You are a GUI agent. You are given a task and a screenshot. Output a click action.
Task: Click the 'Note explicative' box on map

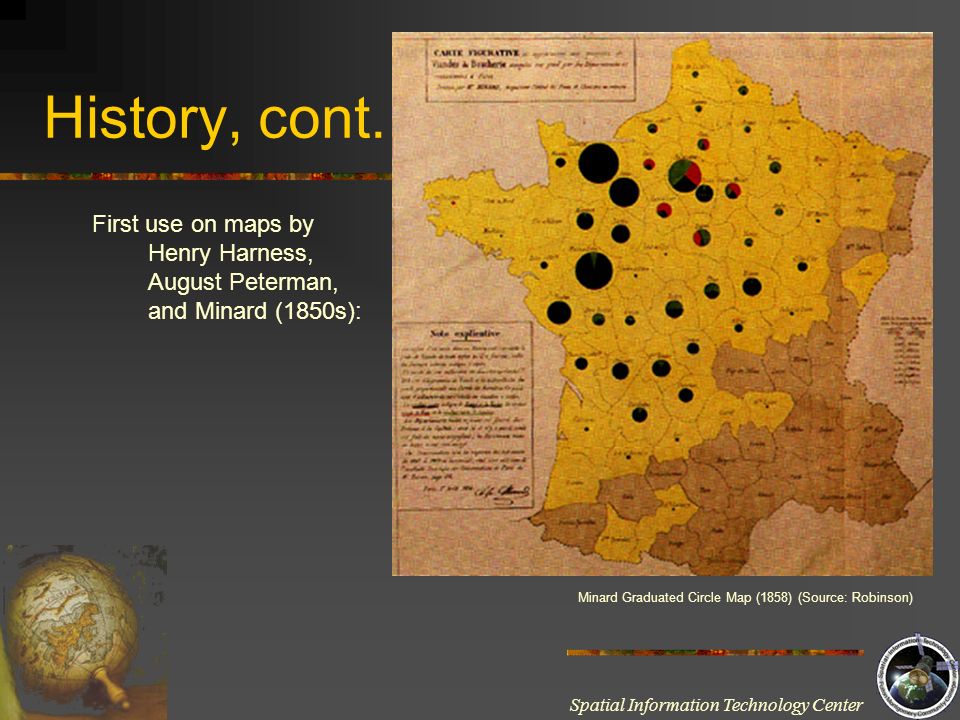tap(464, 415)
